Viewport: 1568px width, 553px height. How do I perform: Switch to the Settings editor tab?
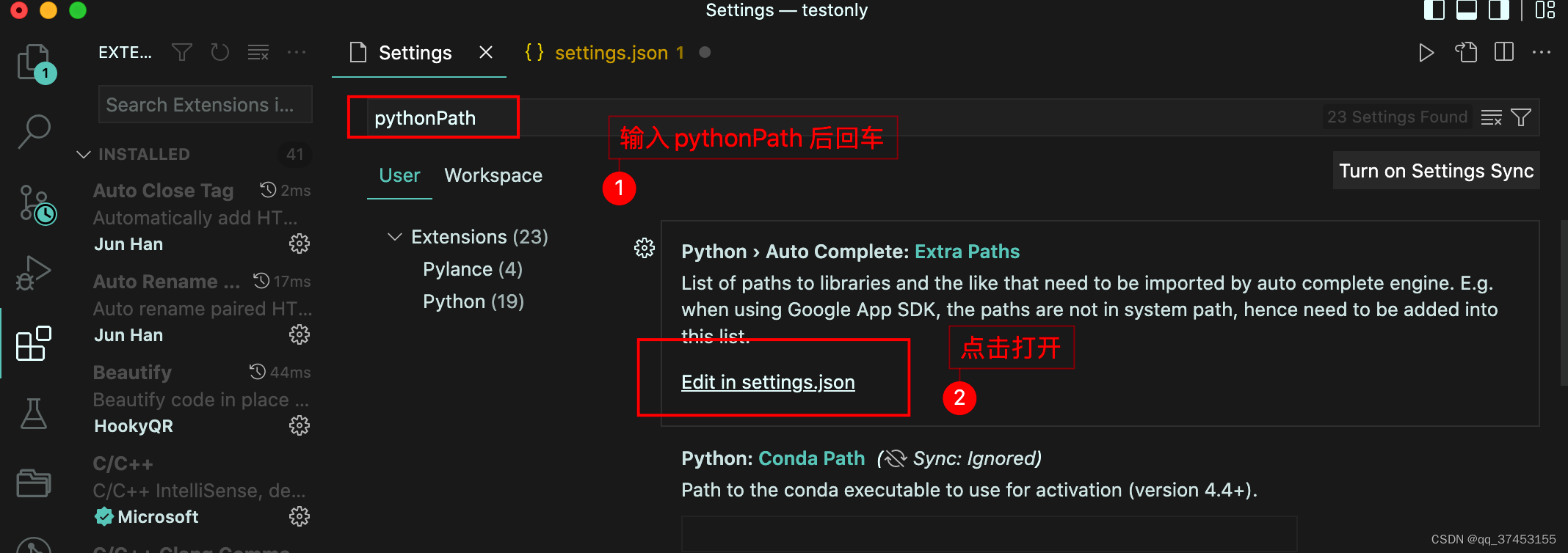point(415,53)
